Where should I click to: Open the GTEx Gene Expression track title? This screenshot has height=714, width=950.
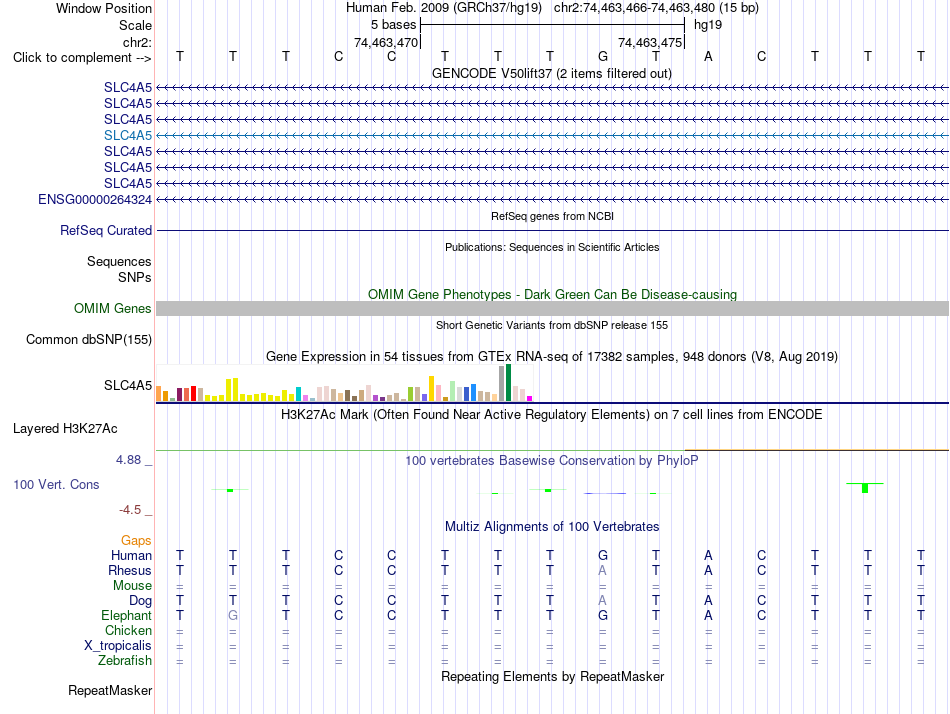tap(552, 356)
